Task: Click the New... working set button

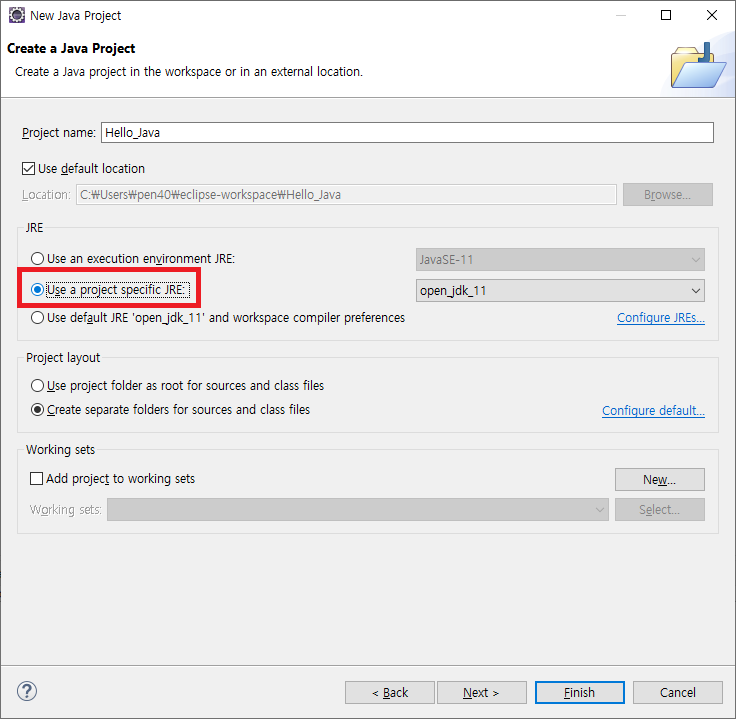Action: point(659,480)
